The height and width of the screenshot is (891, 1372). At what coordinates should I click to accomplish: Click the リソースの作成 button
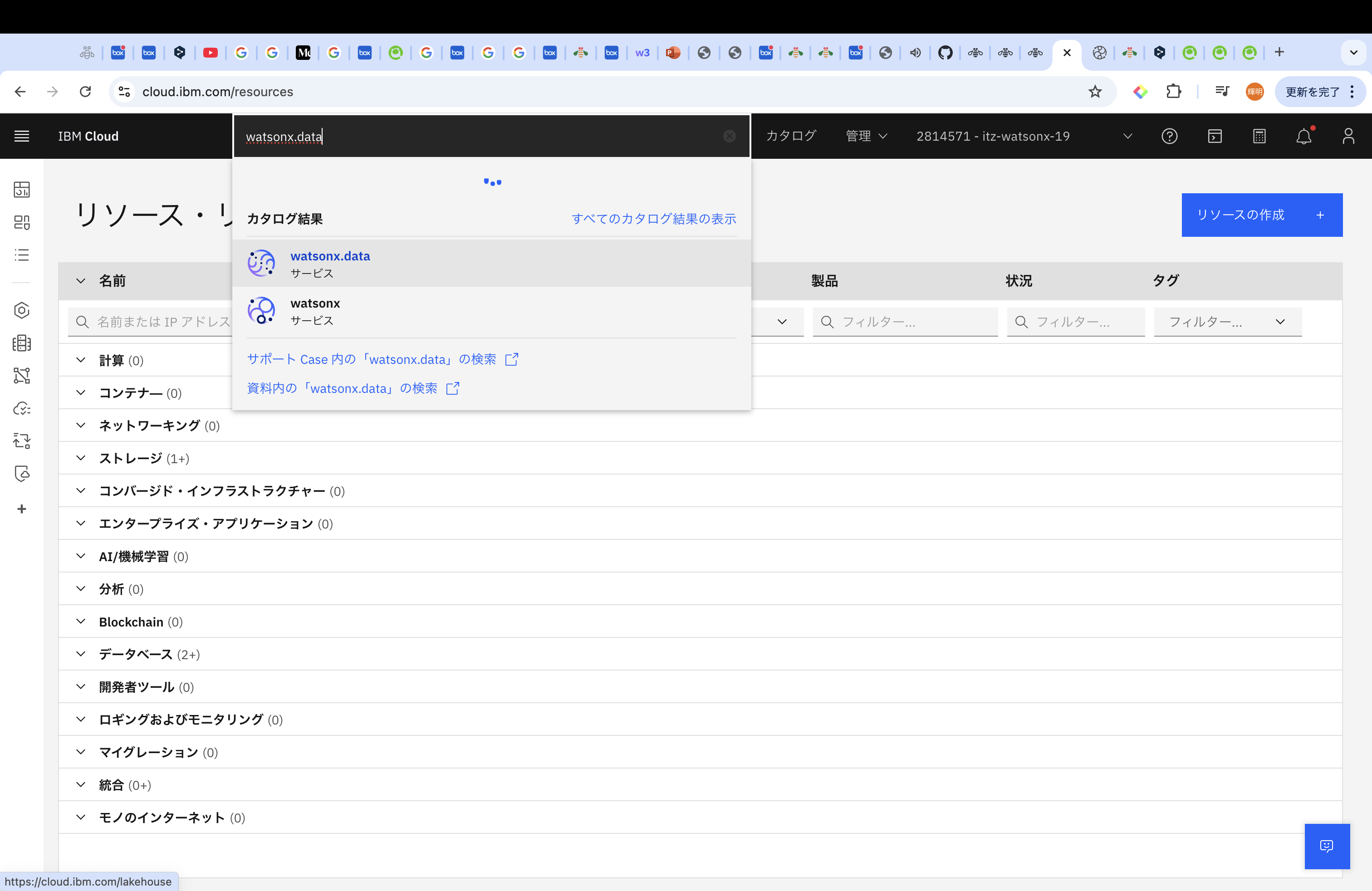point(1261,215)
